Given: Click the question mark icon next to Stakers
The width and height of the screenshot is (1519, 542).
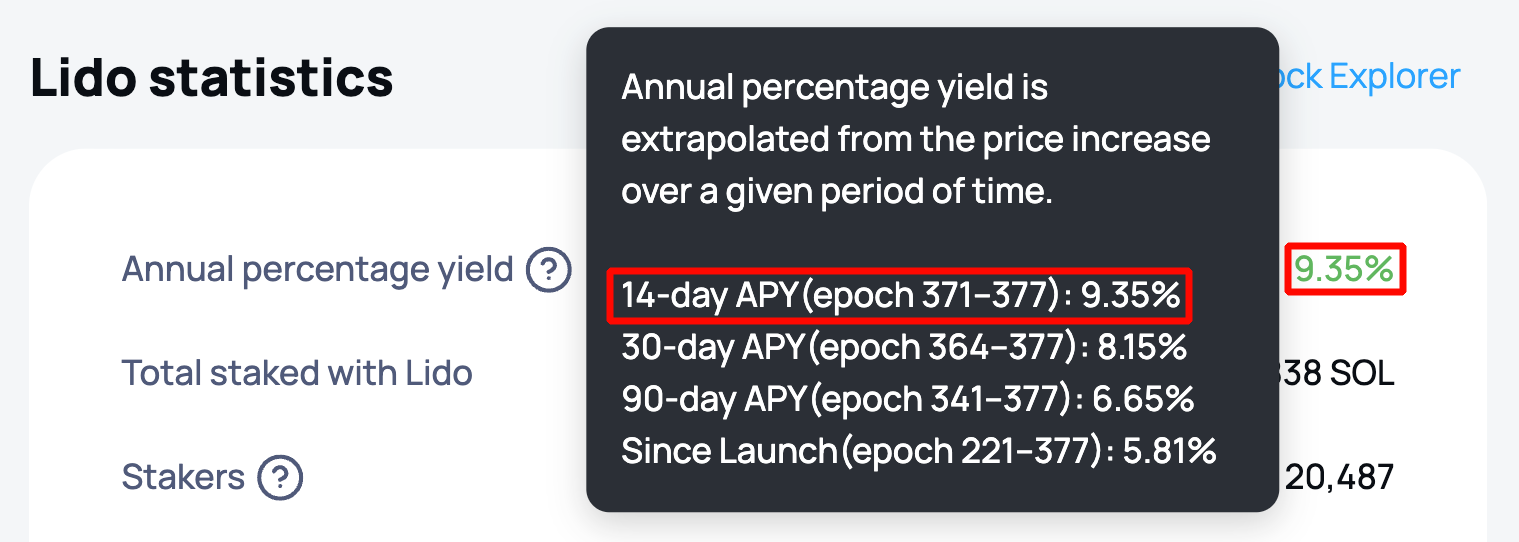Looking at the screenshot, I should point(280,478).
